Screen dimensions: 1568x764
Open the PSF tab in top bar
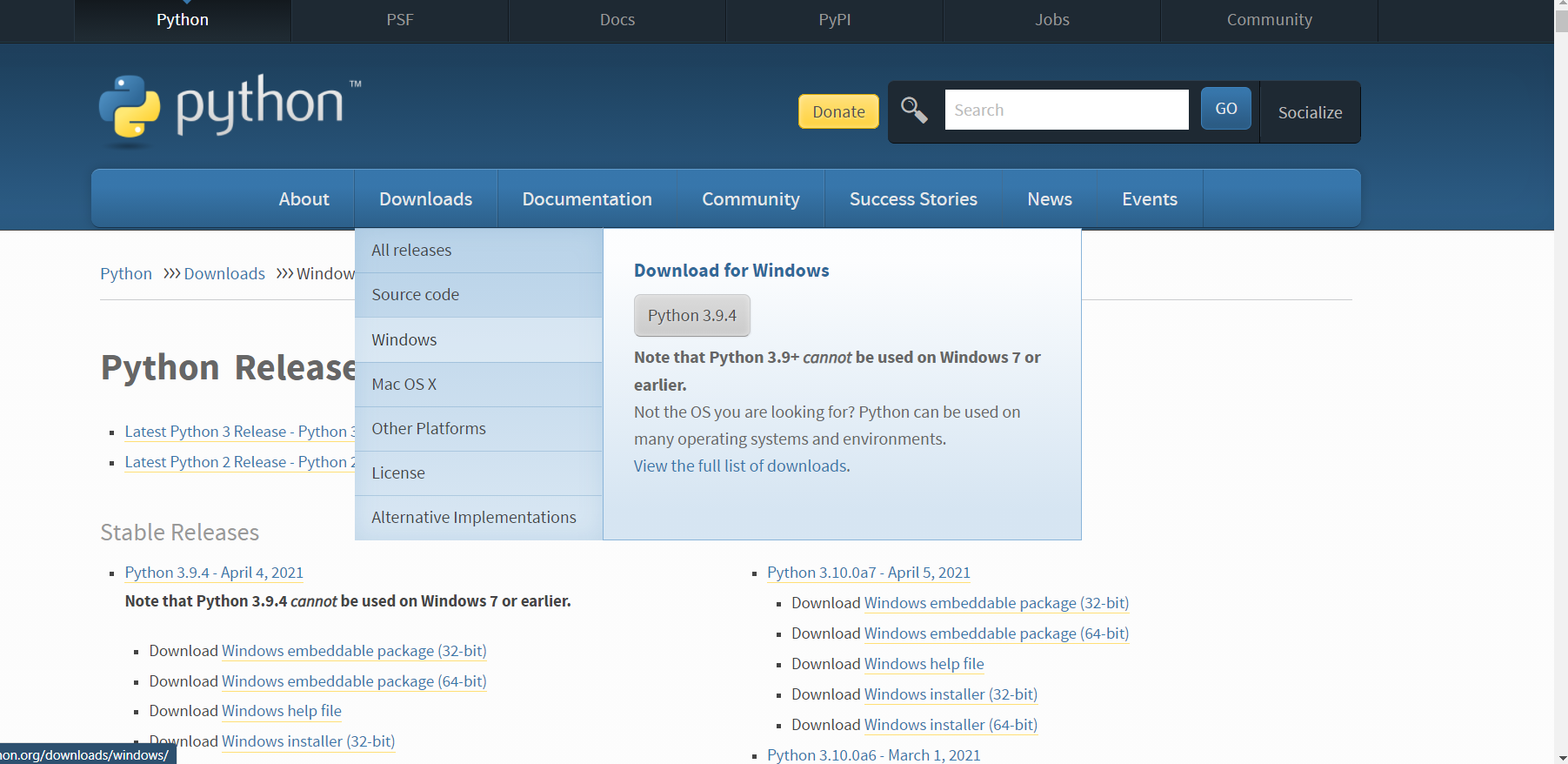(x=400, y=20)
